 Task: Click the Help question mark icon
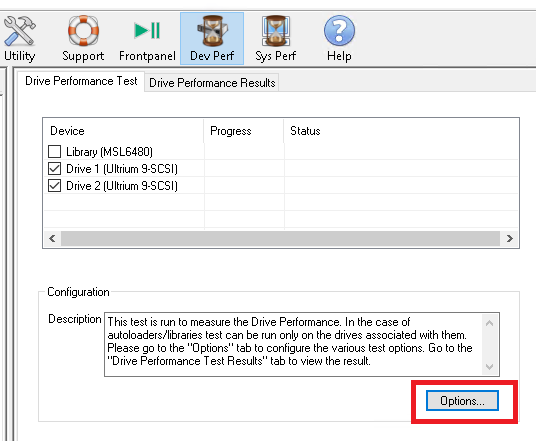(x=339, y=31)
